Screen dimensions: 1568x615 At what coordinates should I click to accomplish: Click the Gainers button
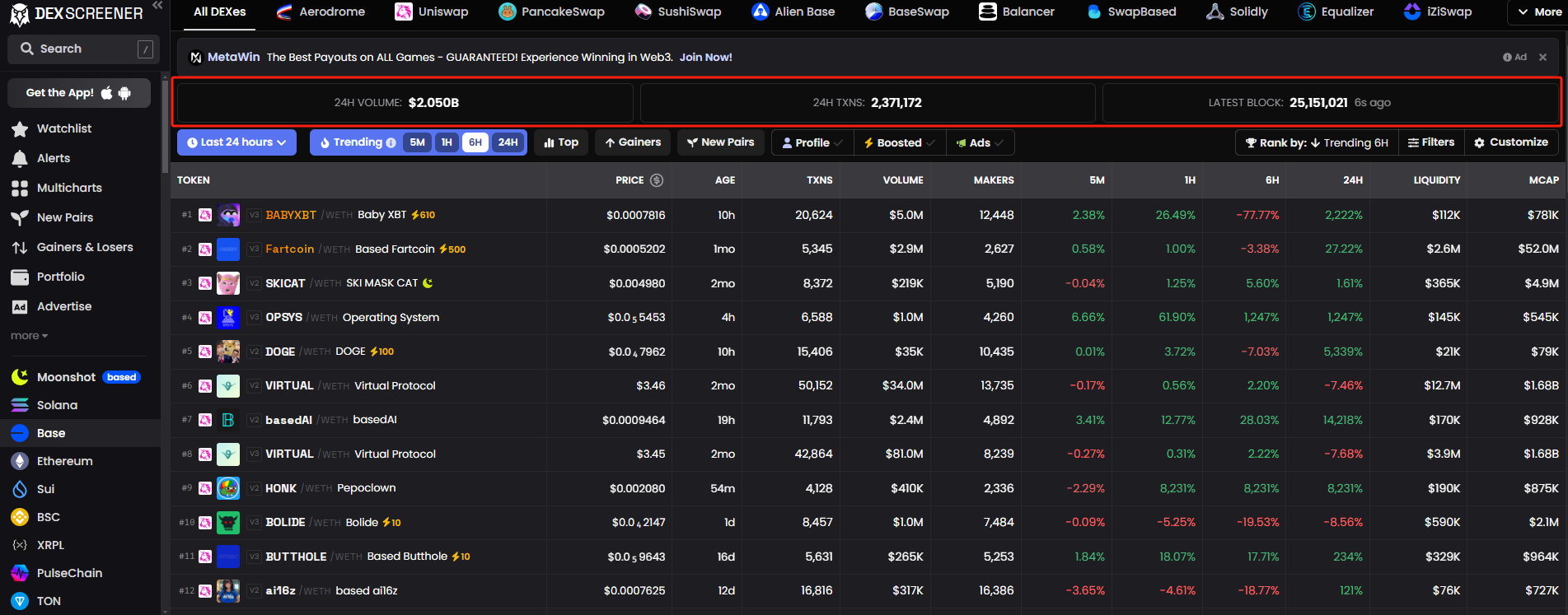[633, 142]
